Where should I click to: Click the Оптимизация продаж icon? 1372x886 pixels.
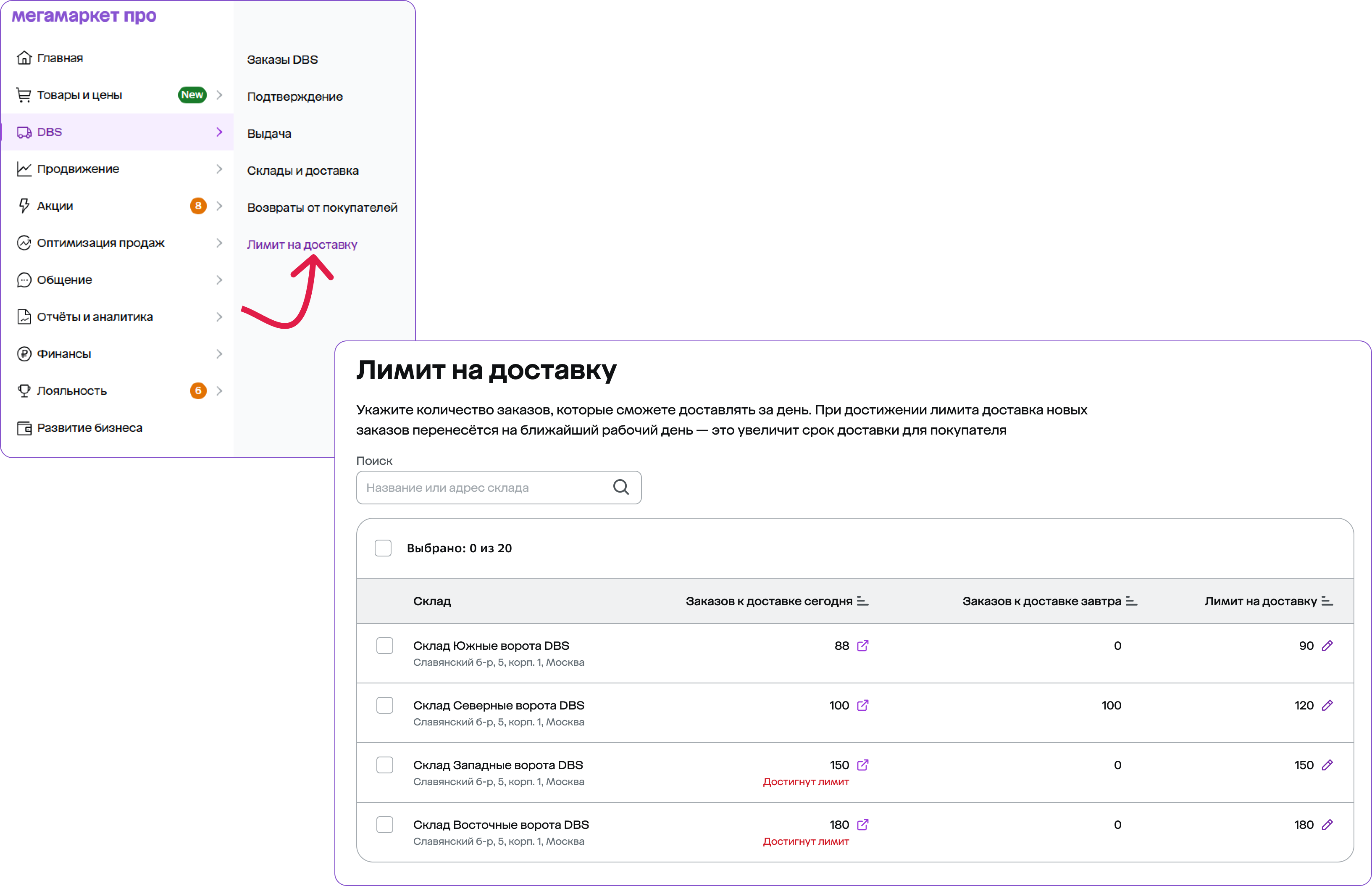[24, 243]
